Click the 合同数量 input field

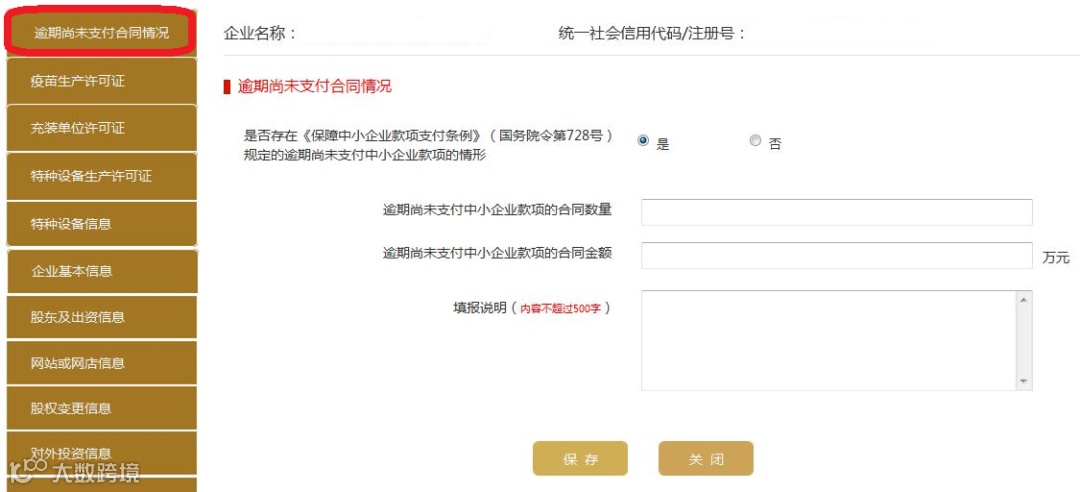(x=836, y=212)
